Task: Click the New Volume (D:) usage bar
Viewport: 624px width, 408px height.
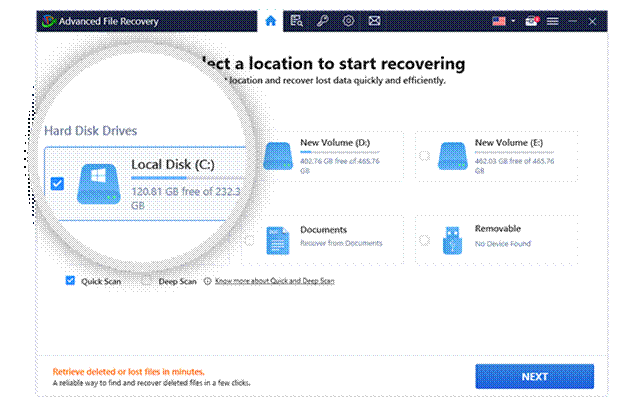Action: tap(340, 152)
